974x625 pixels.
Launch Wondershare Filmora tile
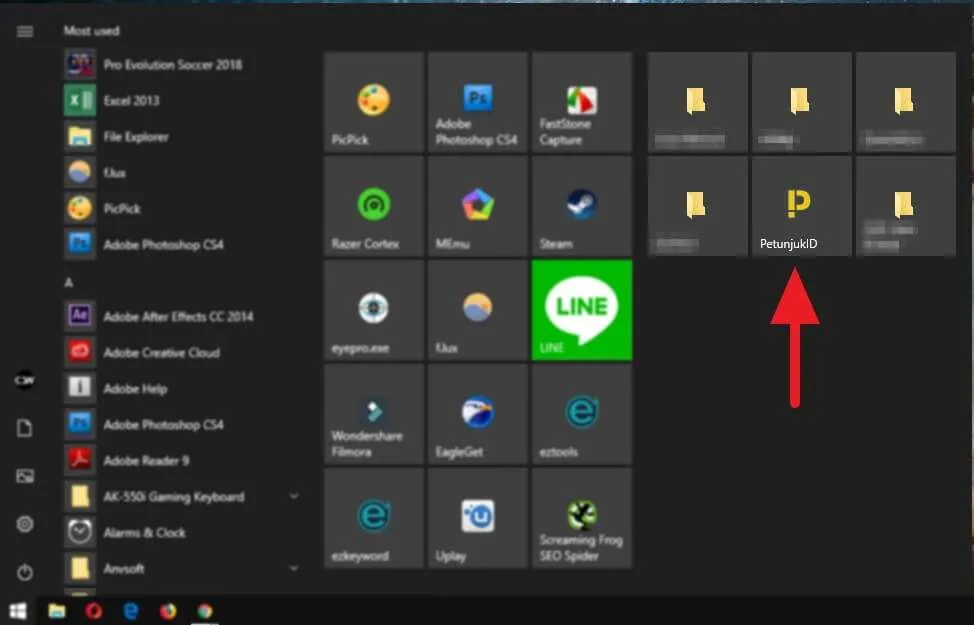coord(374,414)
